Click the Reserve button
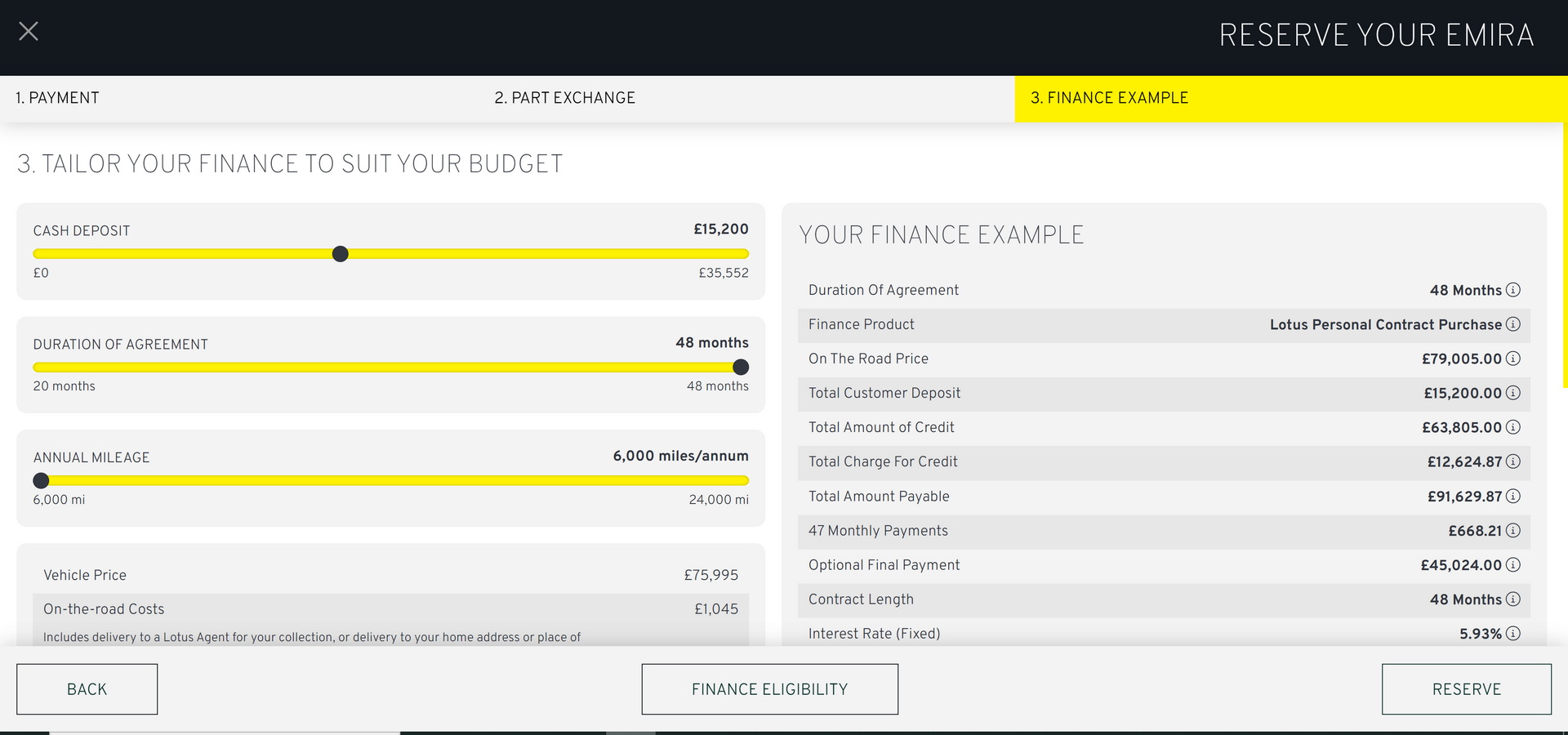 tap(1466, 689)
